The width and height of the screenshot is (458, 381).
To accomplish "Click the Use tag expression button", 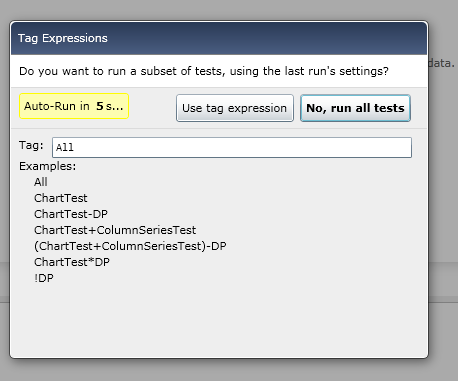I will [x=235, y=108].
